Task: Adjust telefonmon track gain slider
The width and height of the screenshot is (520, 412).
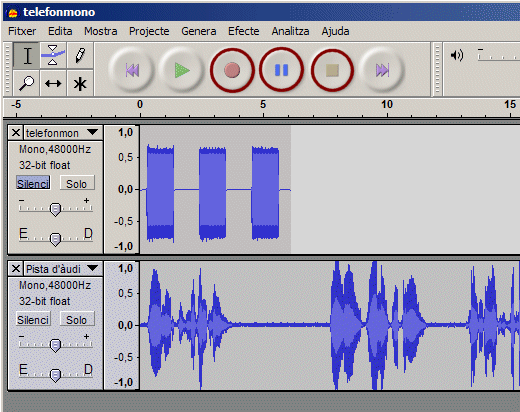Action: (55, 209)
